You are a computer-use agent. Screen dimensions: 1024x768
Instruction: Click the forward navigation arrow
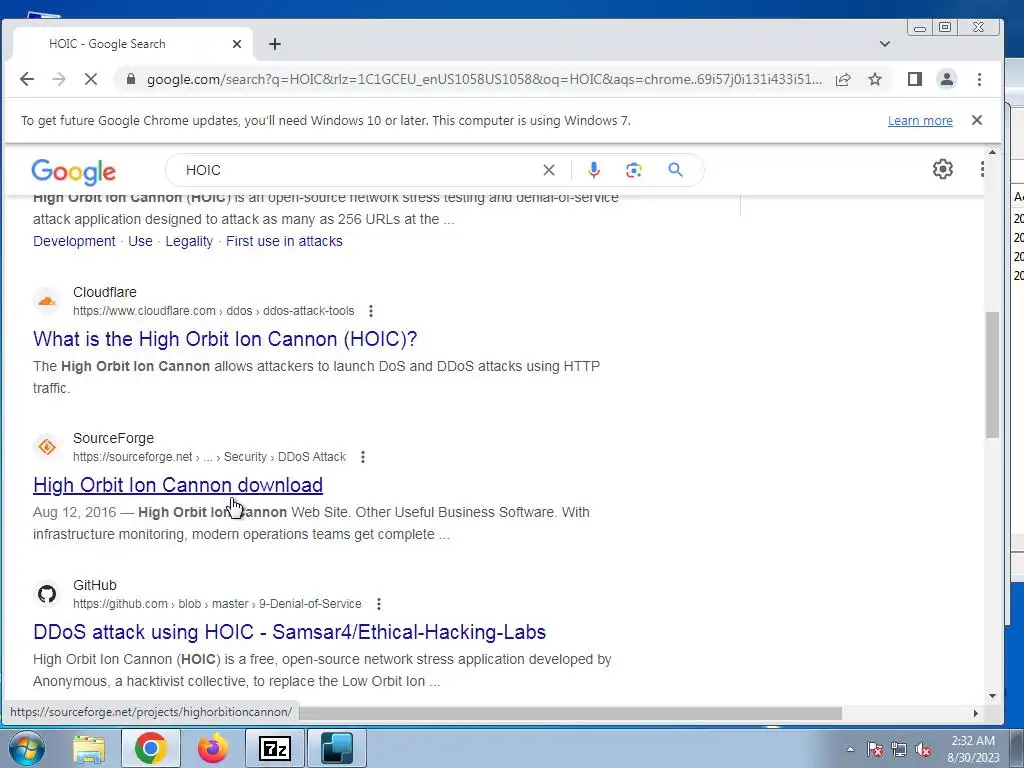[x=59, y=79]
